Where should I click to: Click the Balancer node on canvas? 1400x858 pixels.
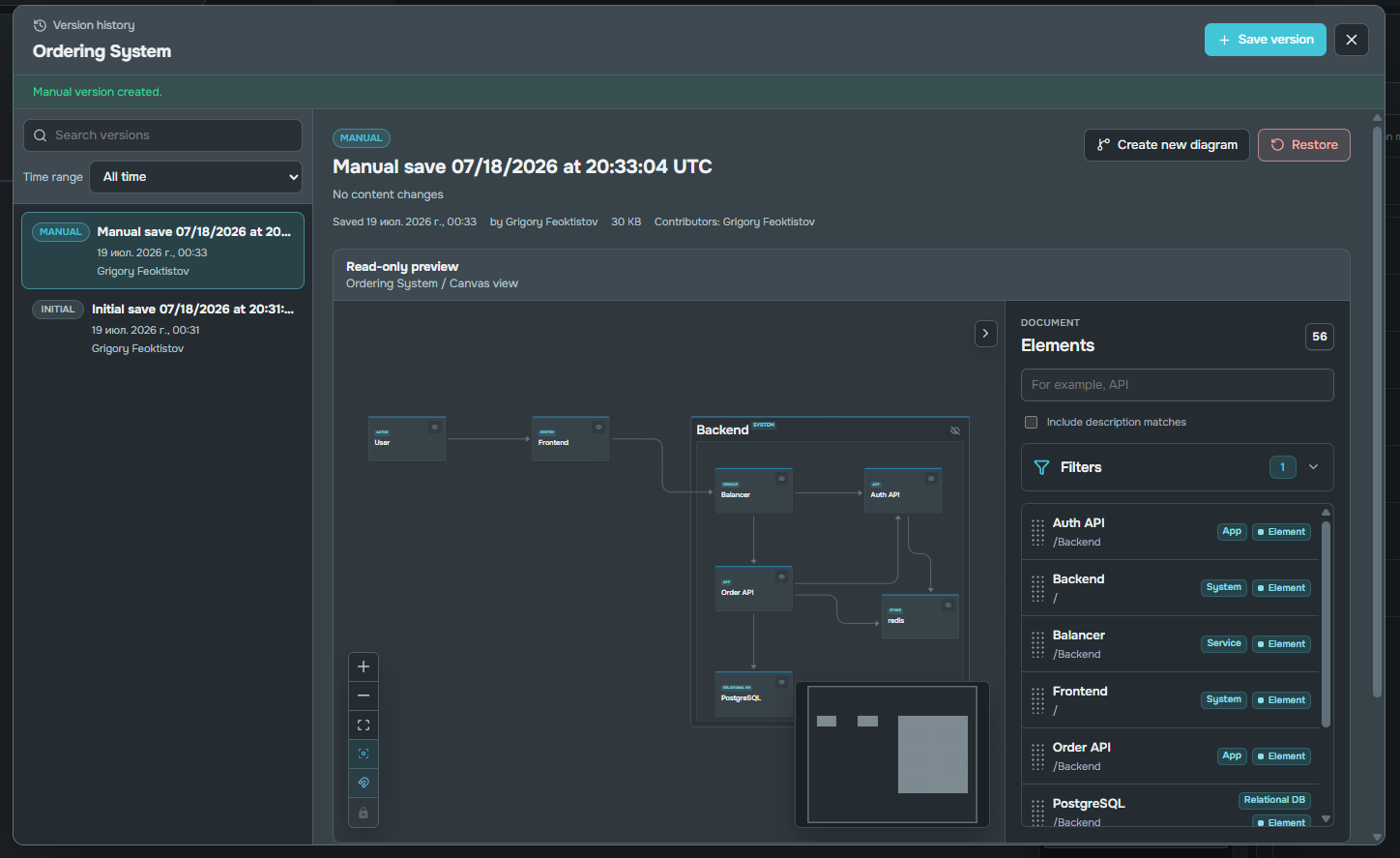click(x=754, y=491)
